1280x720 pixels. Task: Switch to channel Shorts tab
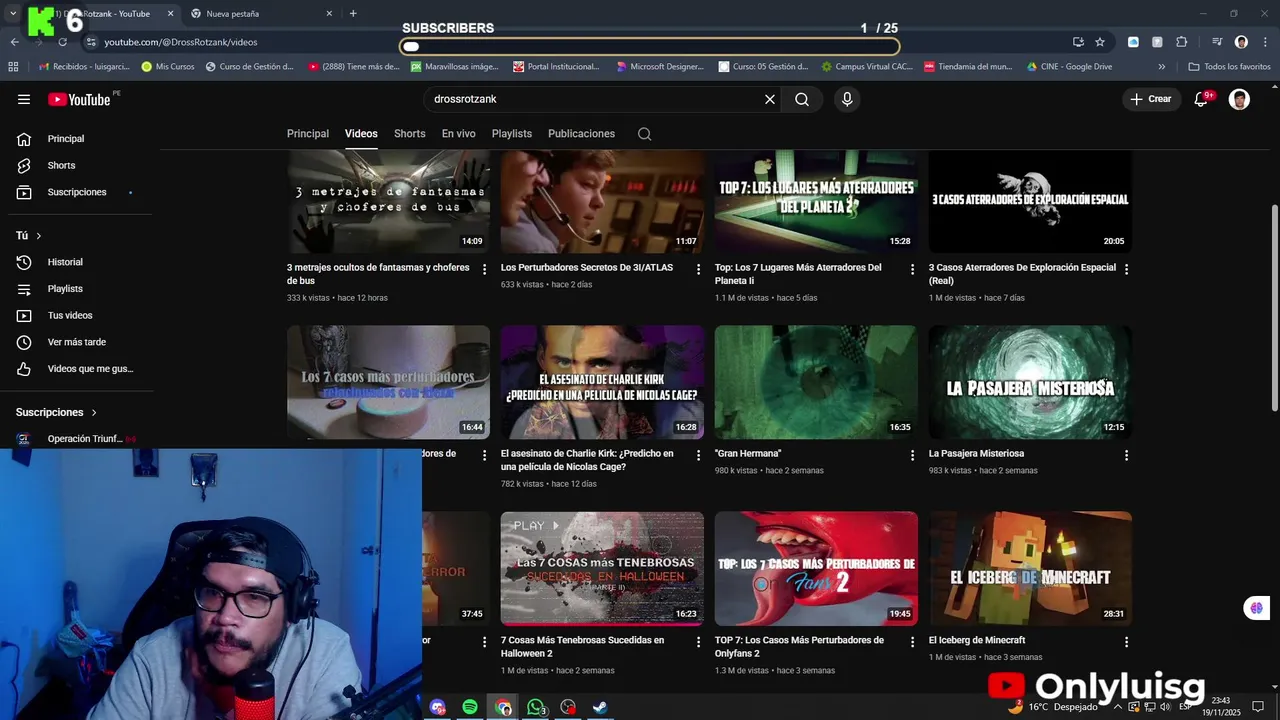pyautogui.click(x=410, y=134)
